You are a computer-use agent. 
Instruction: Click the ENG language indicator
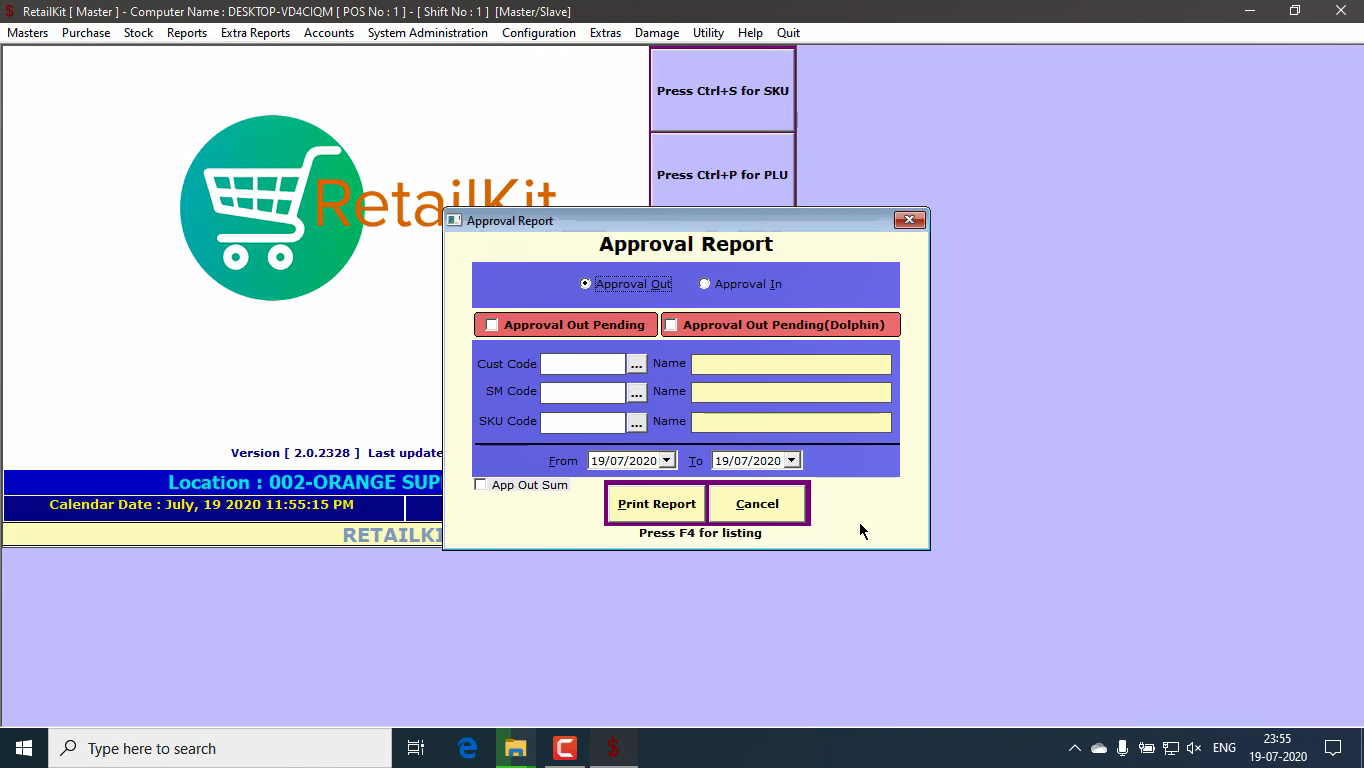(x=1224, y=748)
